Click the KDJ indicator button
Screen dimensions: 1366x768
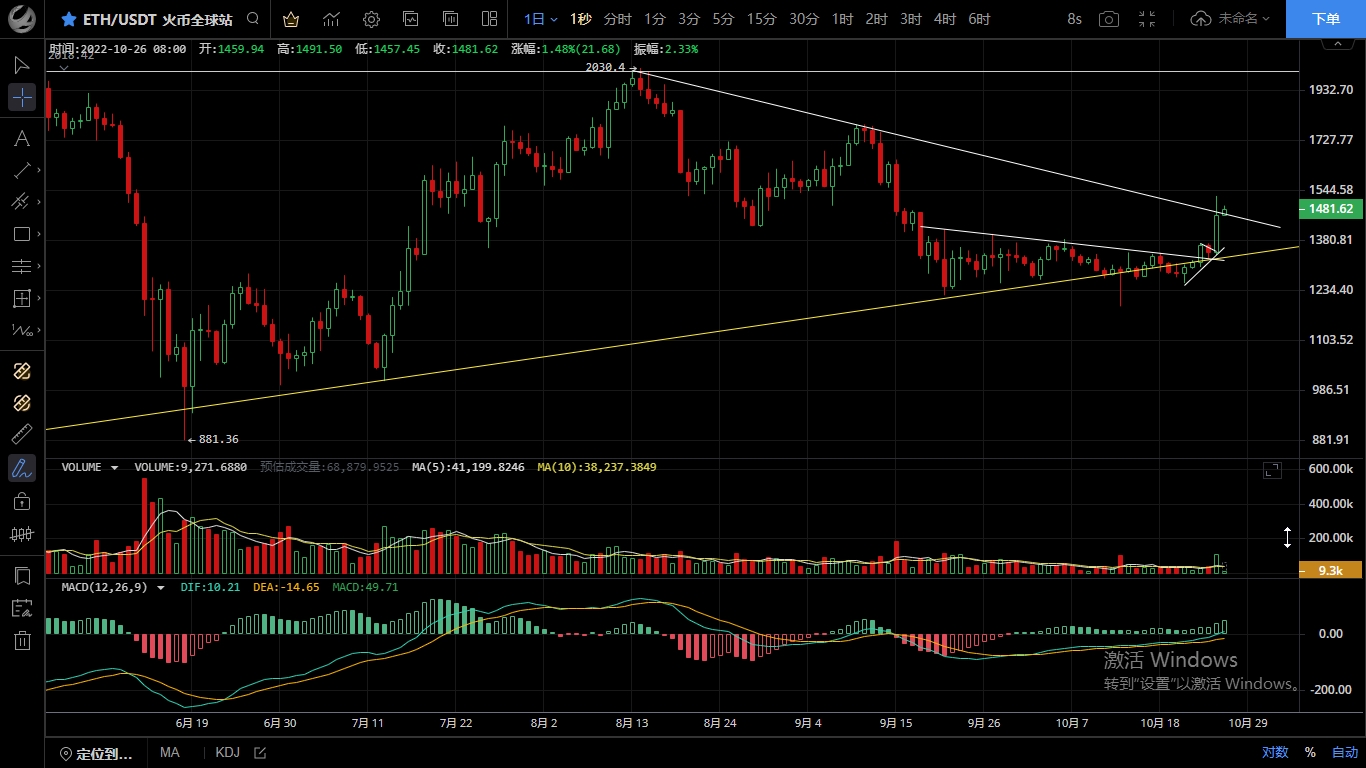(227, 752)
